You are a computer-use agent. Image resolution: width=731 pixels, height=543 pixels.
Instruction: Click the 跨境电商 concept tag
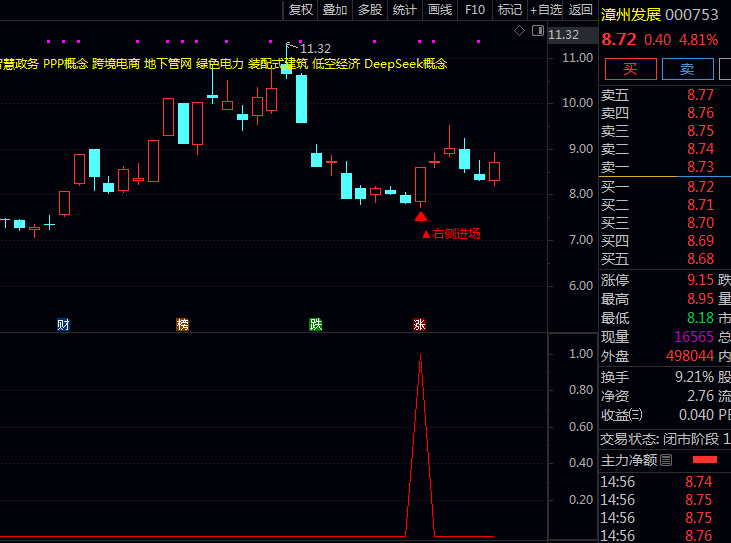[x=116, y=64]
